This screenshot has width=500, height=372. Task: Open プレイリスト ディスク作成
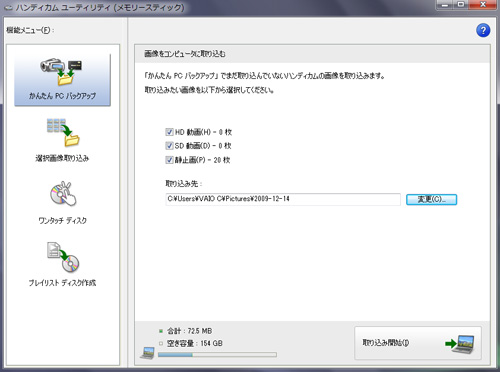pos(62,264)
